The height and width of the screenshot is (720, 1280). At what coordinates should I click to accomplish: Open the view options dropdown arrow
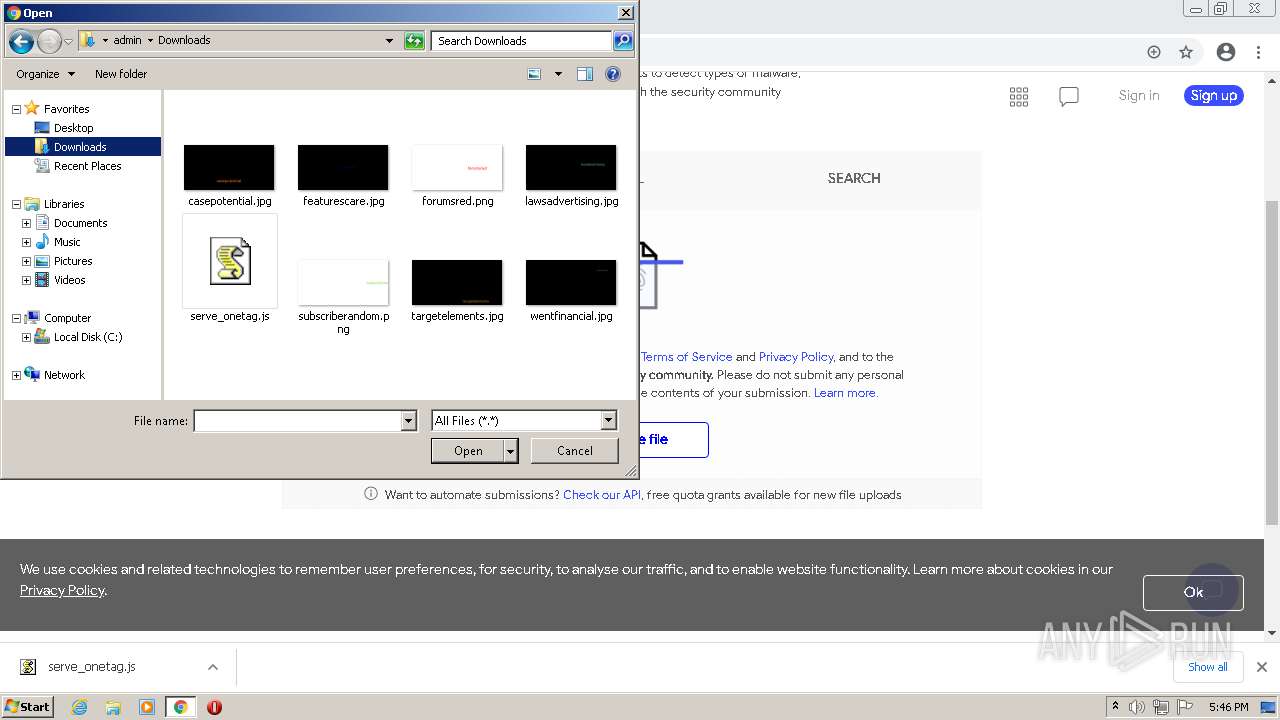point(558,74)
